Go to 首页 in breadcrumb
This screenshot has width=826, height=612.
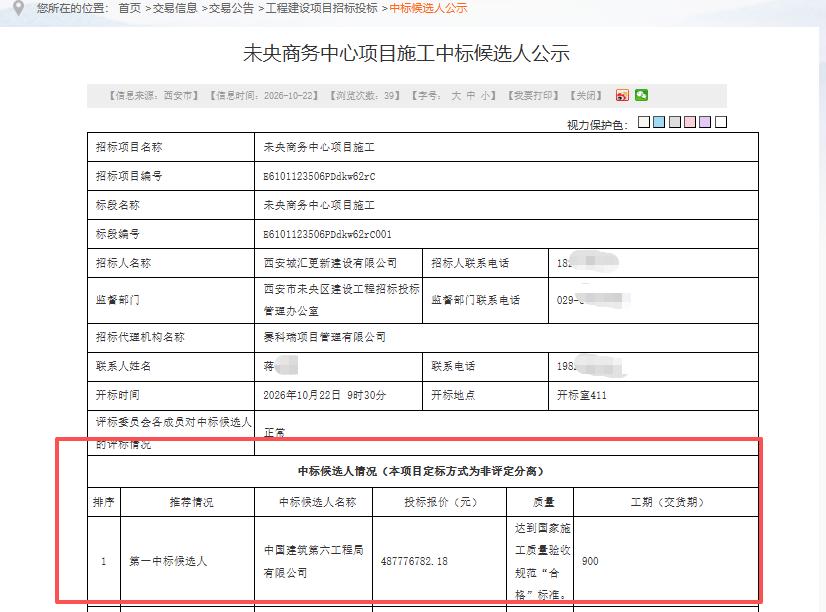pos(130,8)
